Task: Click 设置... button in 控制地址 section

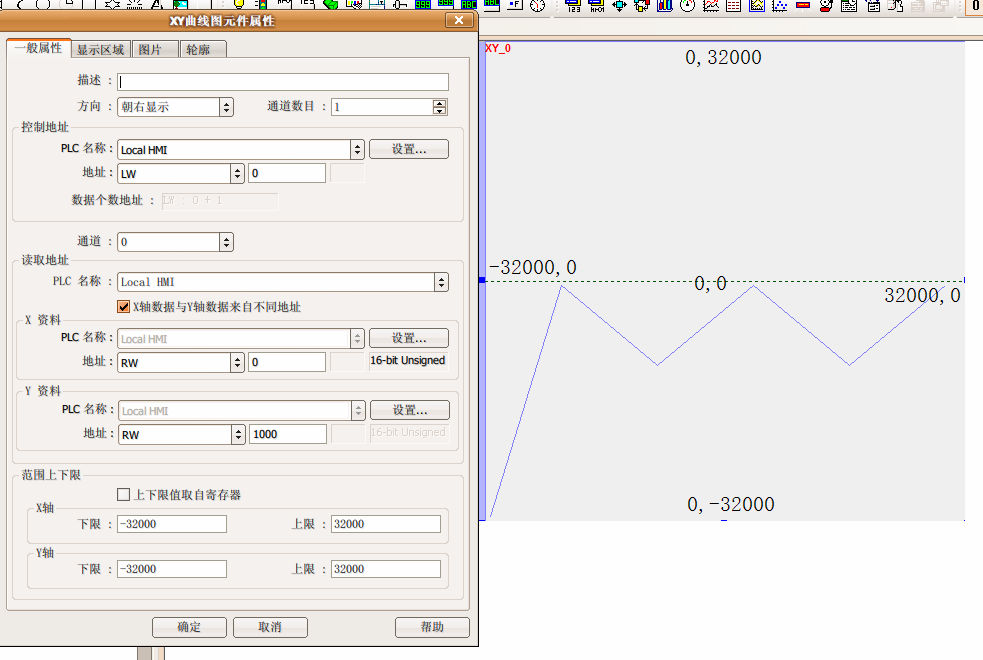Action: click(x=409, y=149)
